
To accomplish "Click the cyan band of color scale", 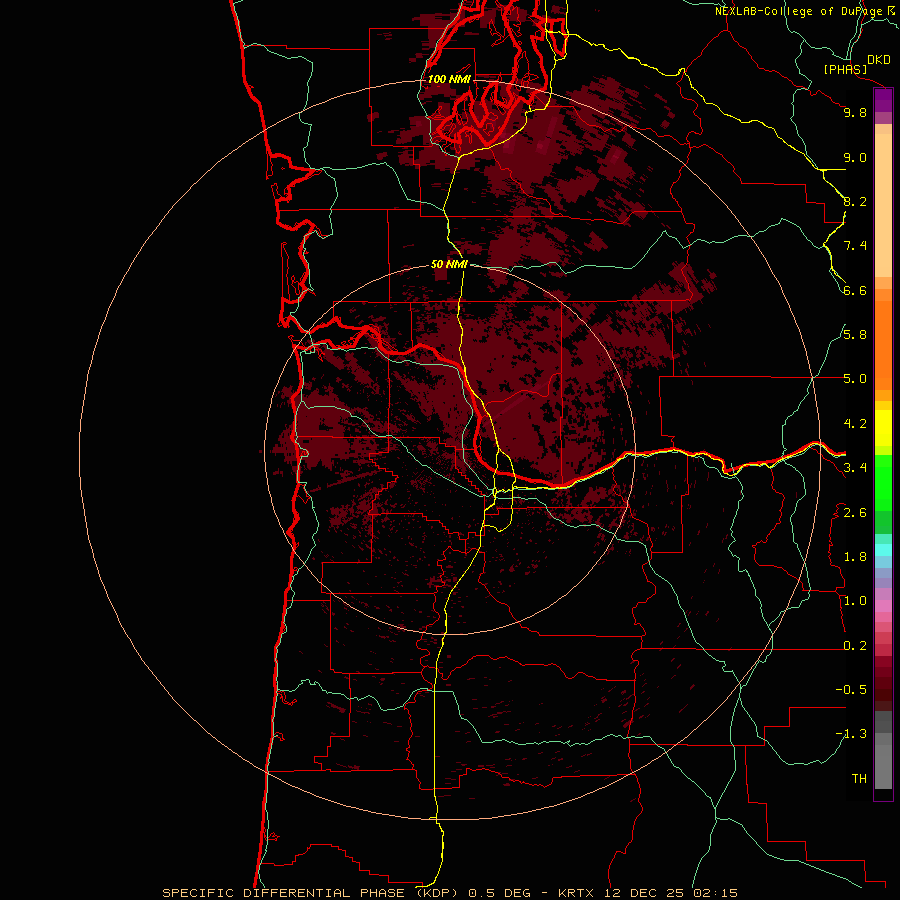I will point(883,550).
